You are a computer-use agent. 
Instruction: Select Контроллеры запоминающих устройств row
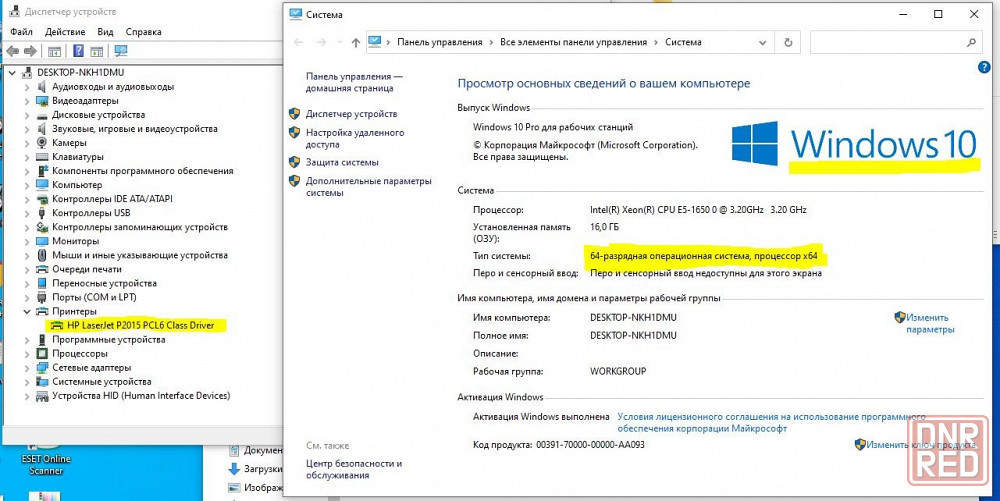point(140,227)
